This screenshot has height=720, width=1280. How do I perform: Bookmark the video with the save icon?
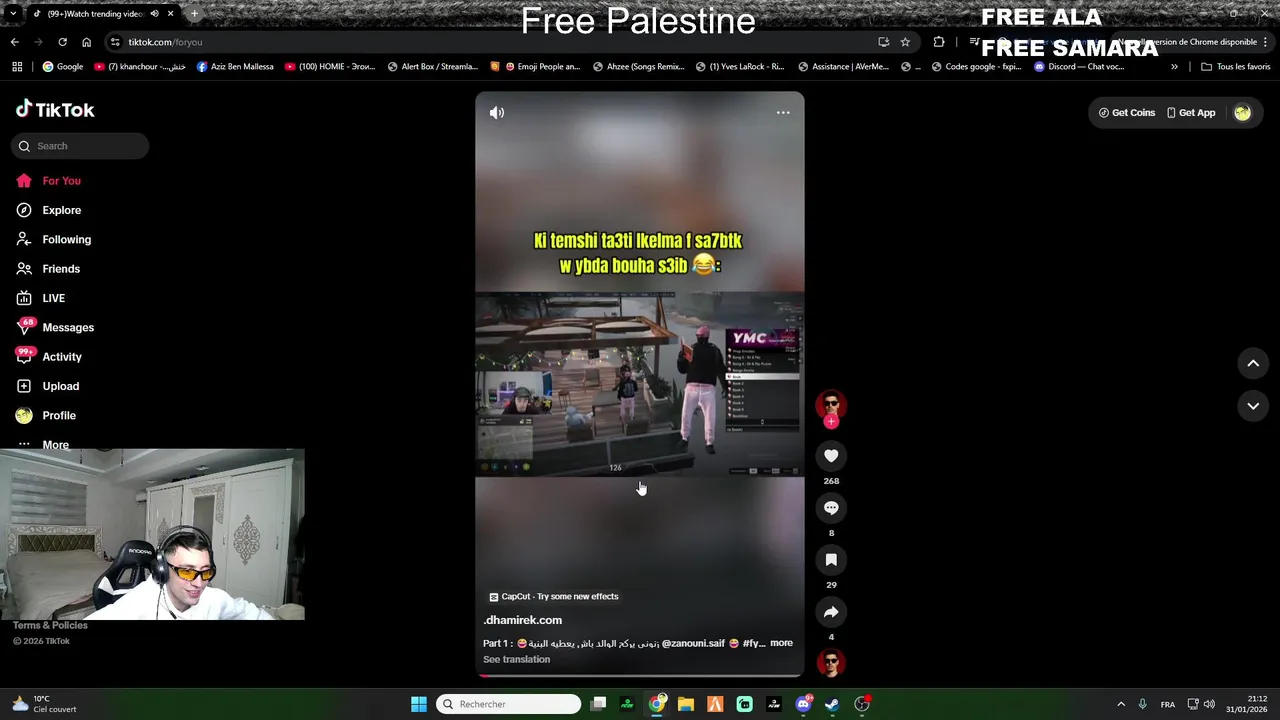(x=831, y=560)
